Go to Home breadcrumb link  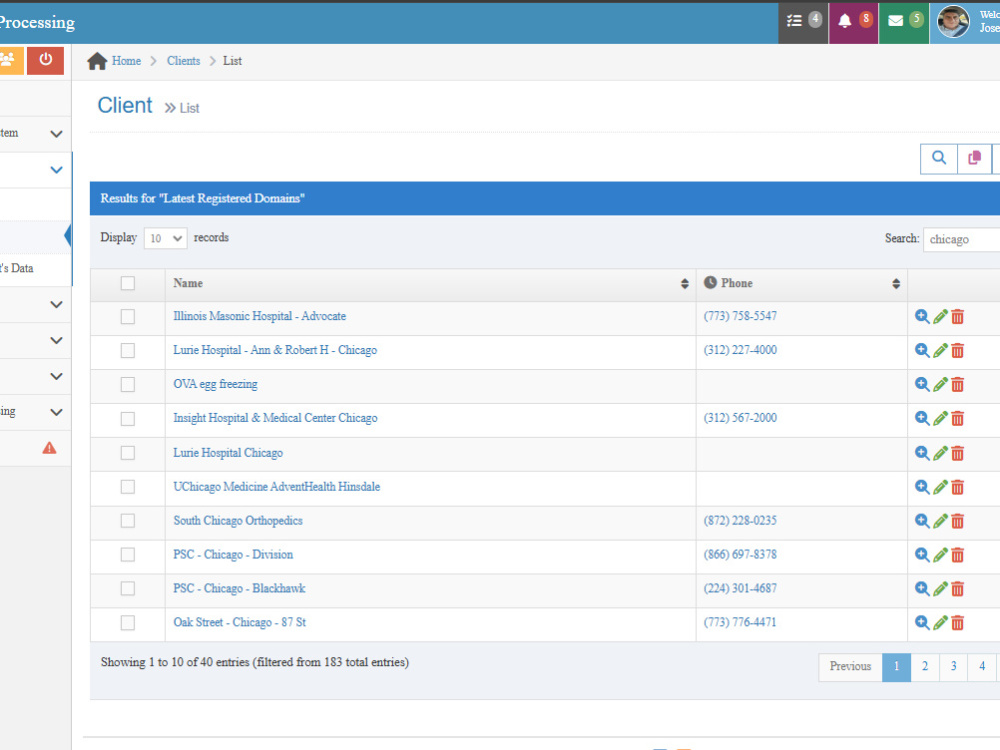click(x=126, y=61)
